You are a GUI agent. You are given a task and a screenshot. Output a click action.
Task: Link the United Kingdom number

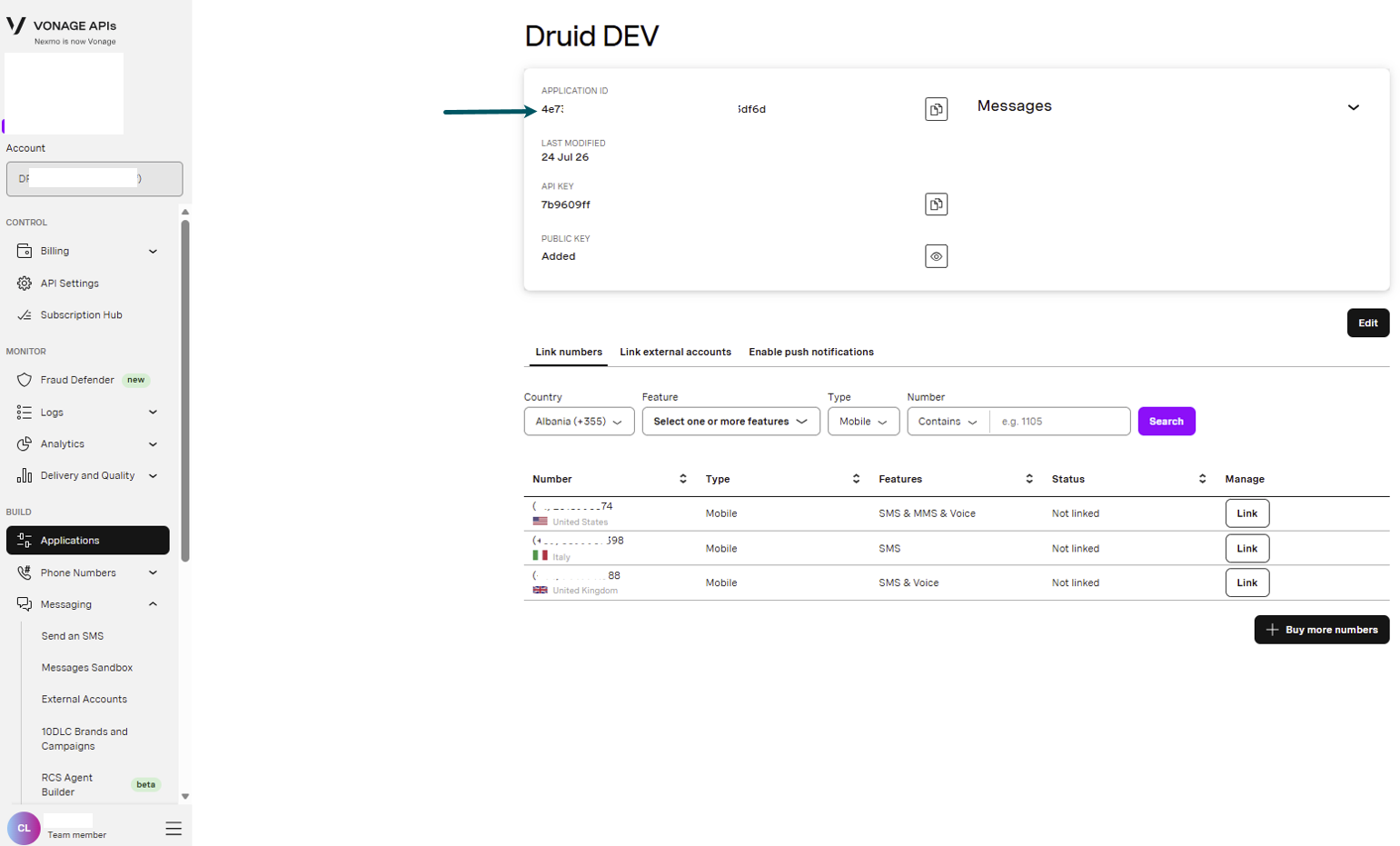[x=1246, y=582]
